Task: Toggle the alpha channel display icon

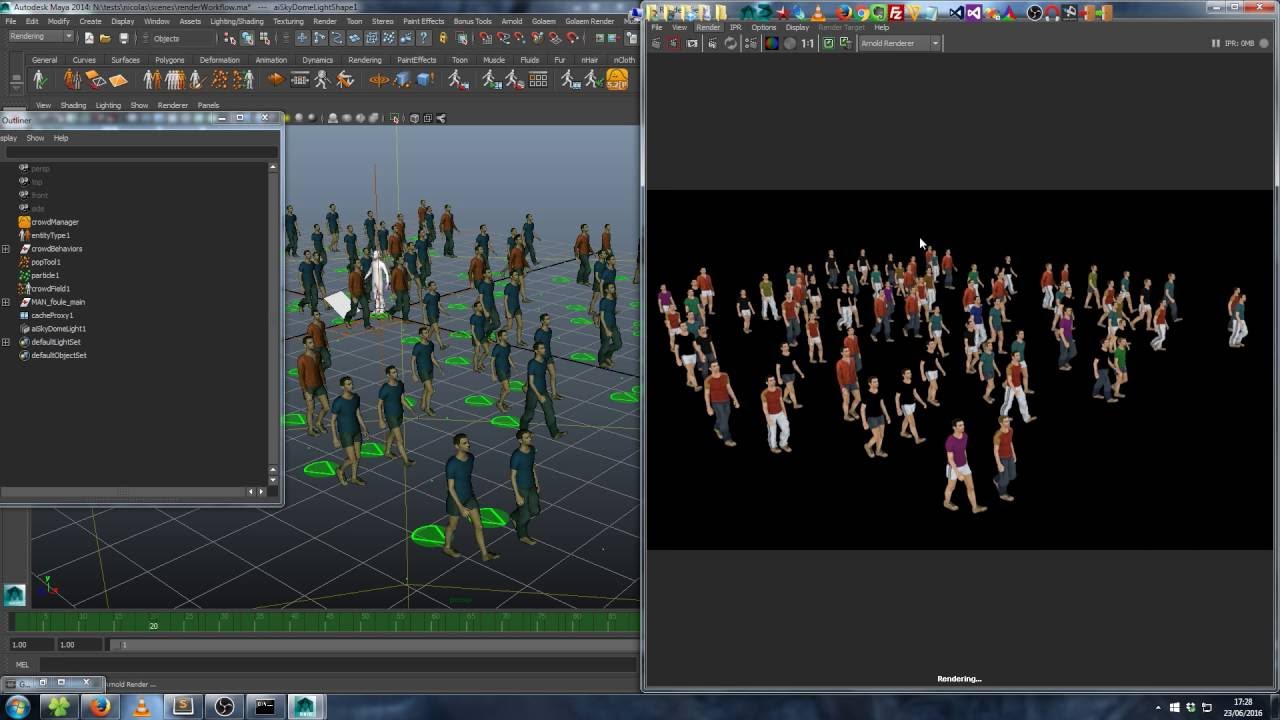Action: click(x=789, y=44)
